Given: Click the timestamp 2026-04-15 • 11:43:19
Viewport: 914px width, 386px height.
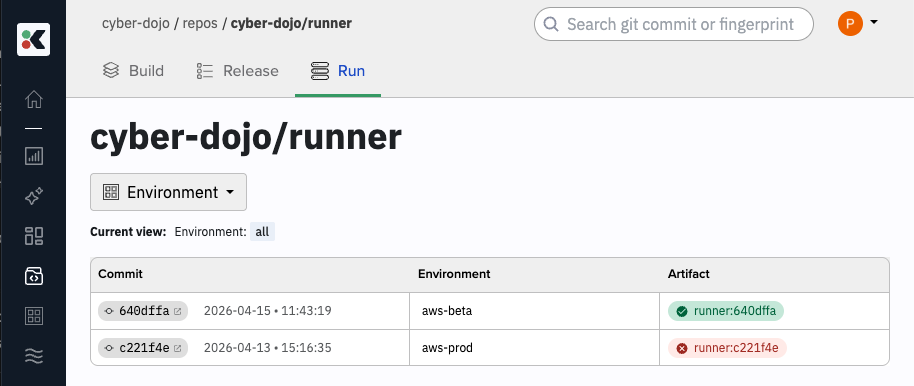Looking at the screenshot, I should click(268, 311).
